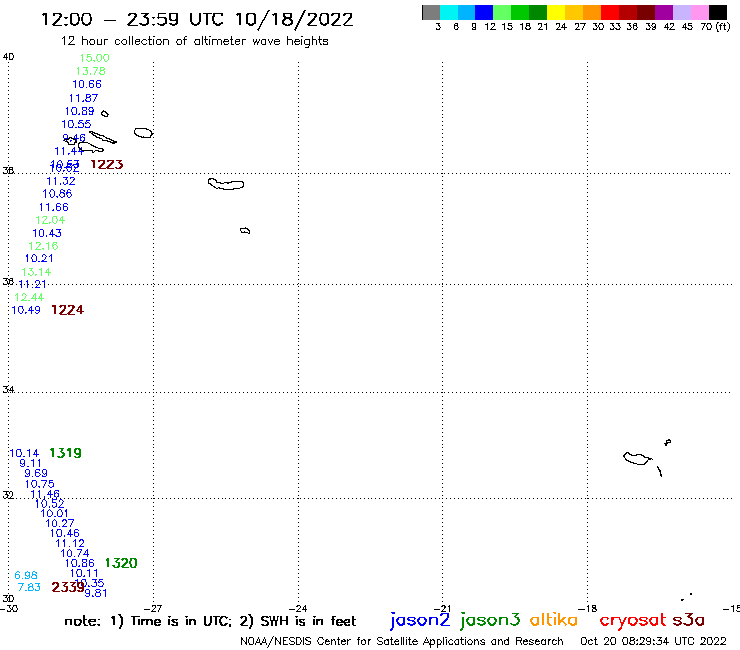Click the 6.98 wave height value
Image resolution: width=740 pixels, height=650 pixels.
pos(26,575)
